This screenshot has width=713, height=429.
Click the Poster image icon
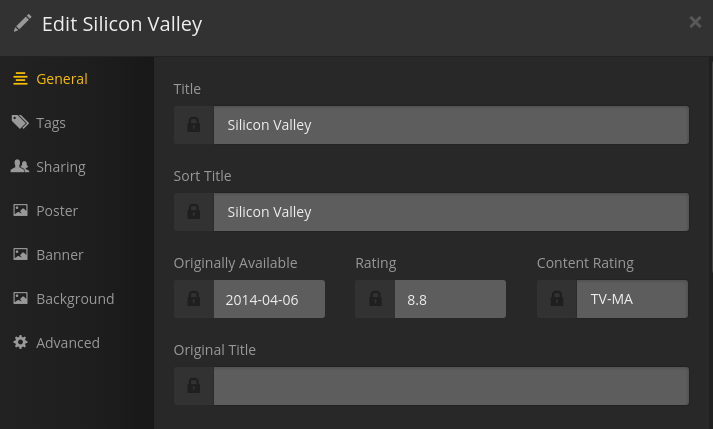(x=20, y=211)
